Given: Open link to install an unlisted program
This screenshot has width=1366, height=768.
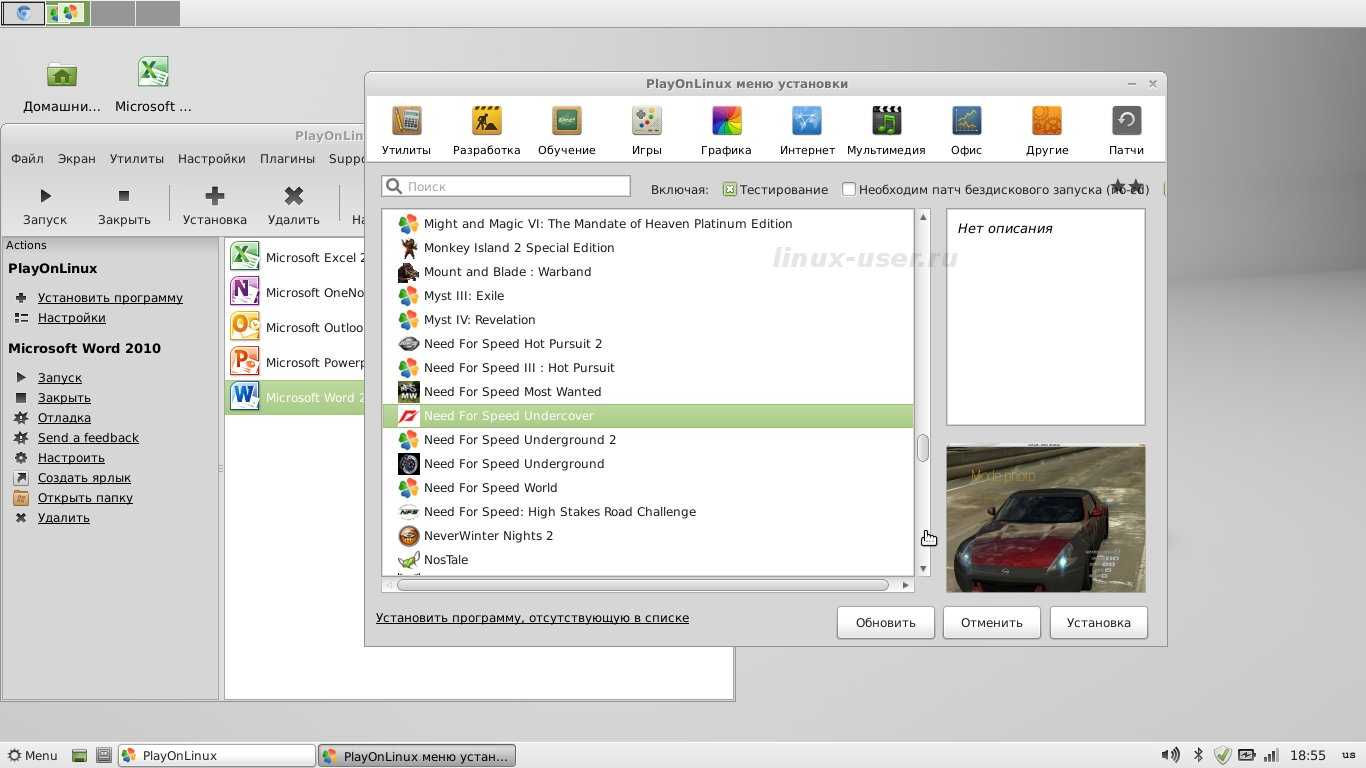Looking at the screenshot, I should click(x=532, y=618).
